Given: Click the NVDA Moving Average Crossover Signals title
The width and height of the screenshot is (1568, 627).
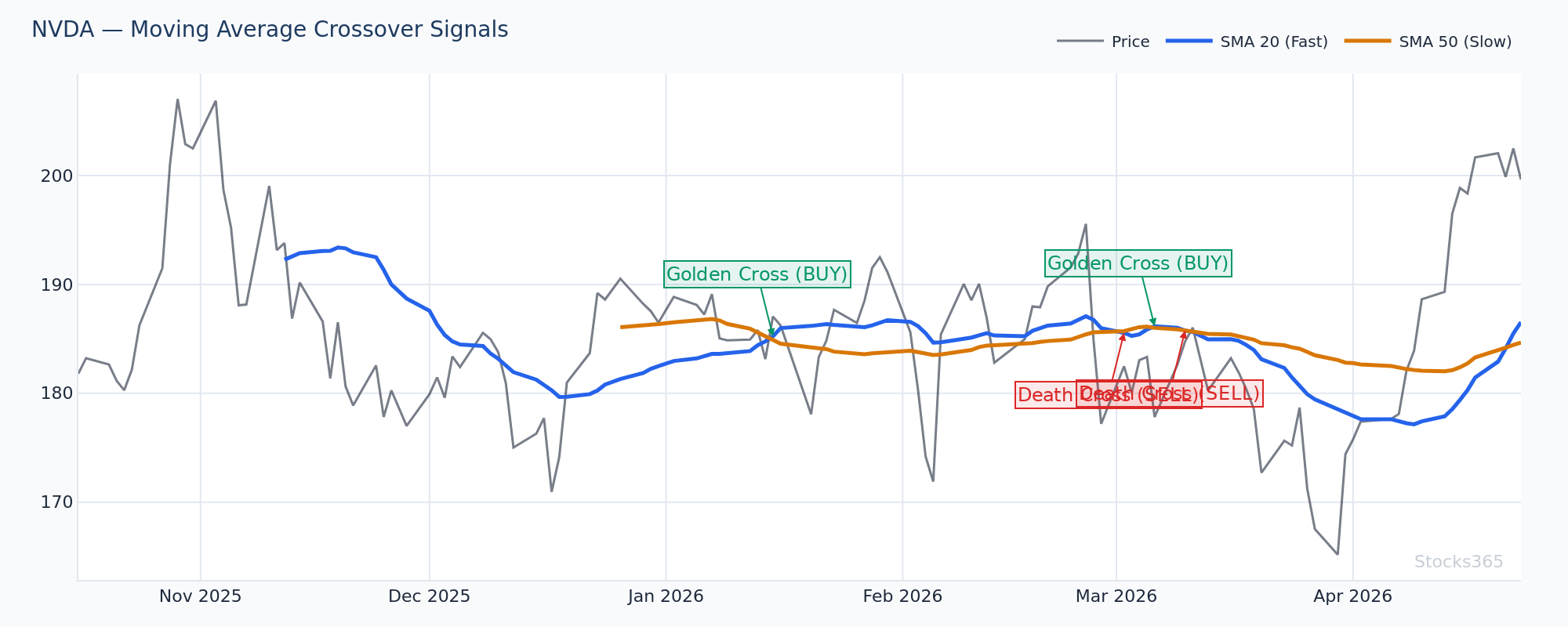Looking at the screenshot, I should pyautogui.click(x=270, y=30).
